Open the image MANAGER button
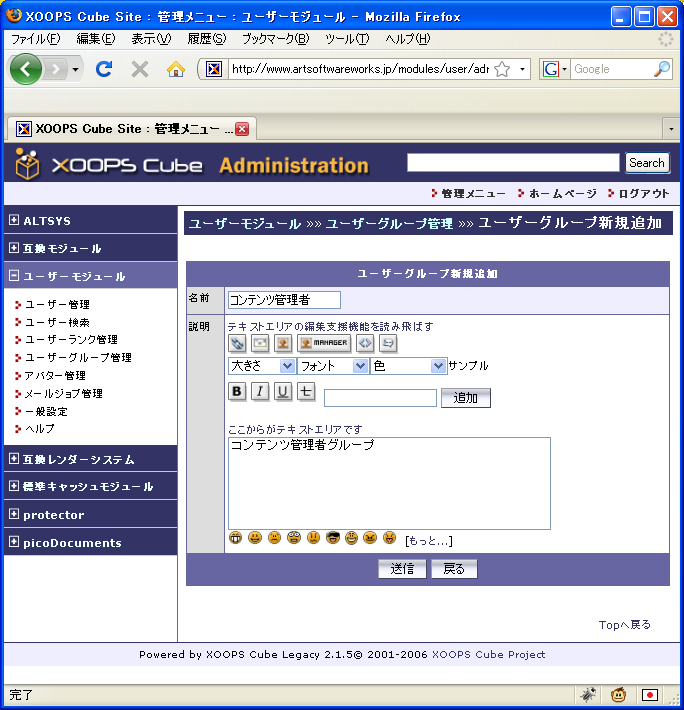The width and height of the screenshot is (684, 710). 324,343
